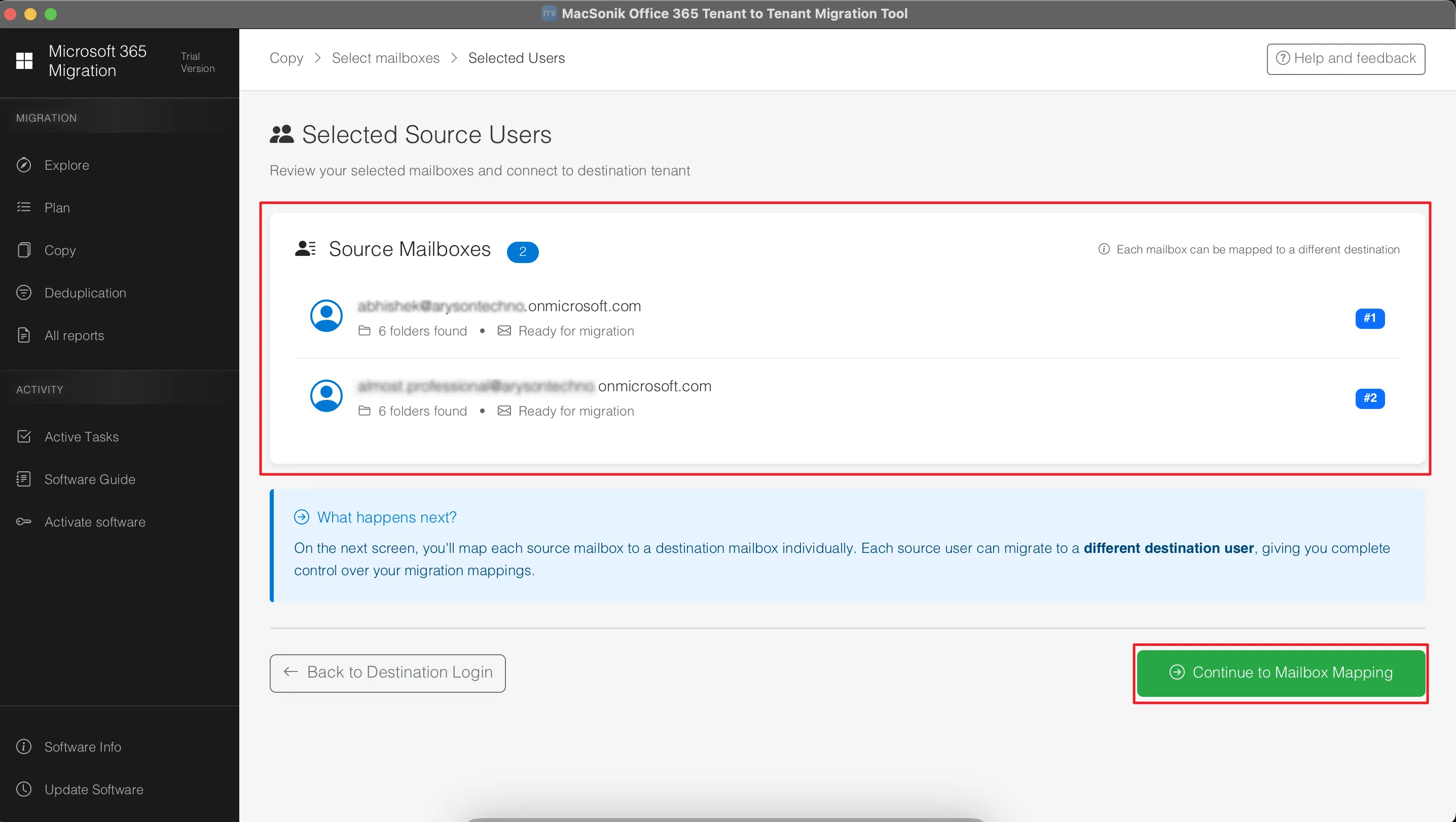
Task: Click the What happens next arrow icon
Action: pyautogui.click(x=302, y=517)
